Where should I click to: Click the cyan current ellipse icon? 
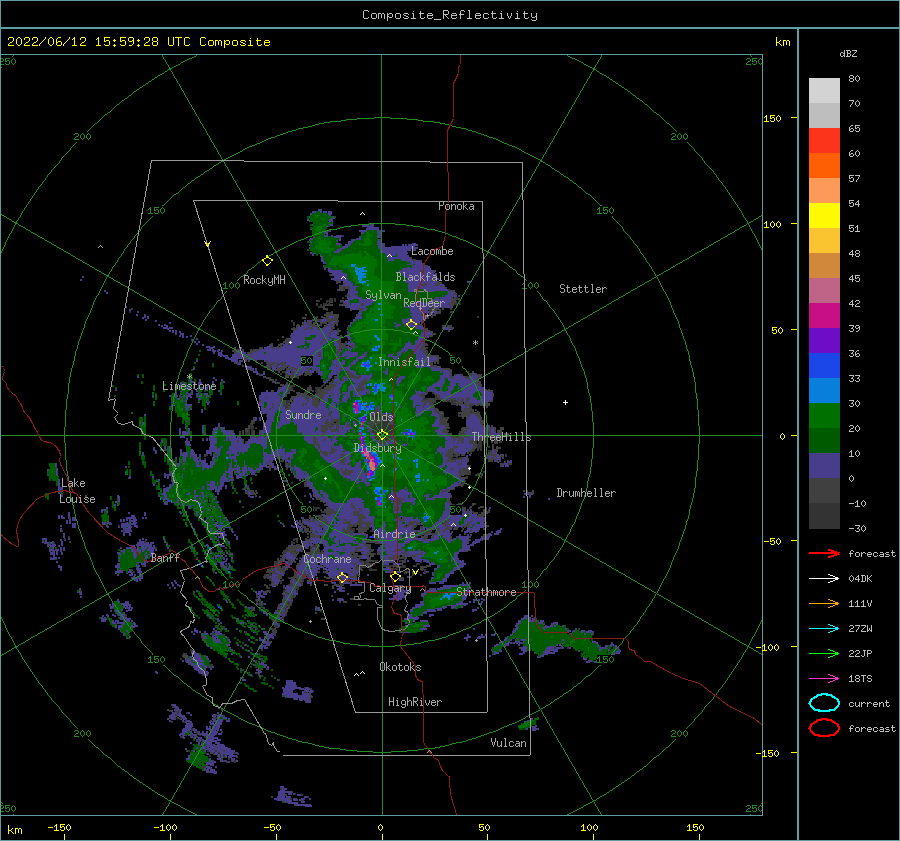[824, 703]
